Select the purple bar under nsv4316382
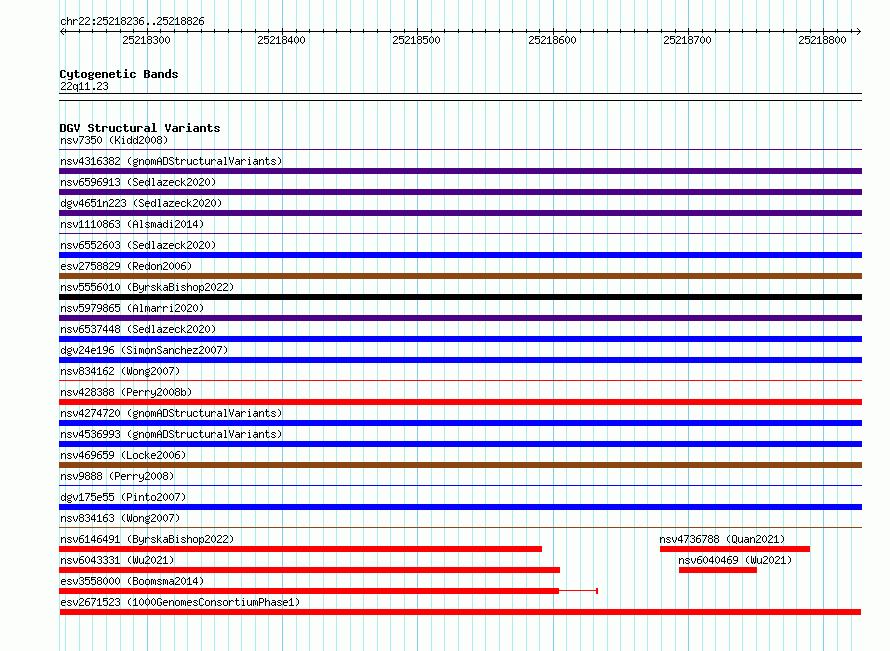This screenshot has height=651, width=890. [x=460, y=171]
